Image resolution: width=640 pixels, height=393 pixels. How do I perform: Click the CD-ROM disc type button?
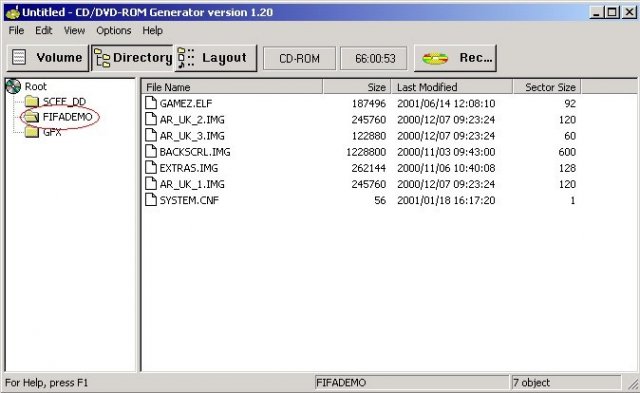click(x=299, y=58)
